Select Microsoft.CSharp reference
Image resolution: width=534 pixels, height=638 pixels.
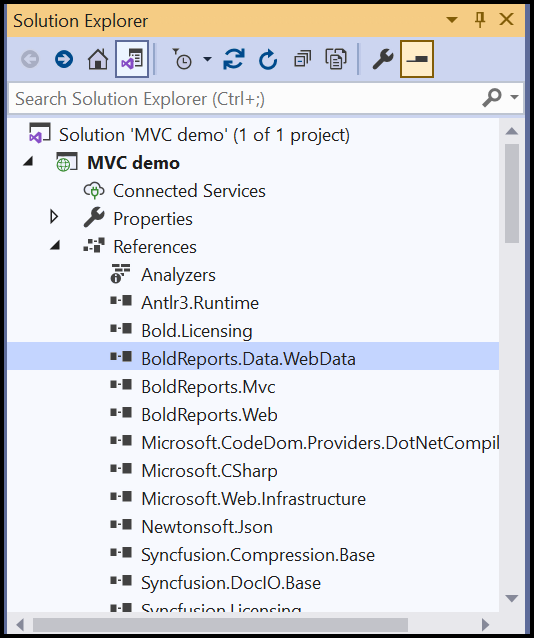[x=209, y=471]
